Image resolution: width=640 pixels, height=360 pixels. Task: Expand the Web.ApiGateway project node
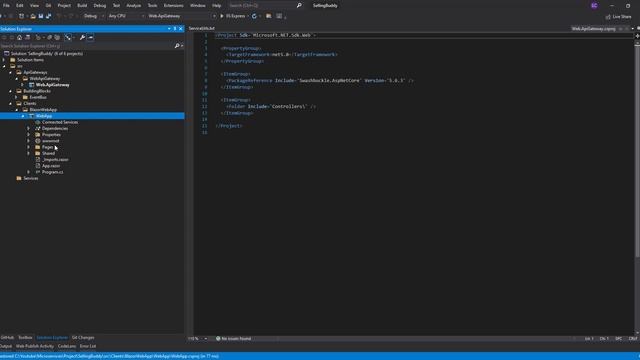click(23, 85)
